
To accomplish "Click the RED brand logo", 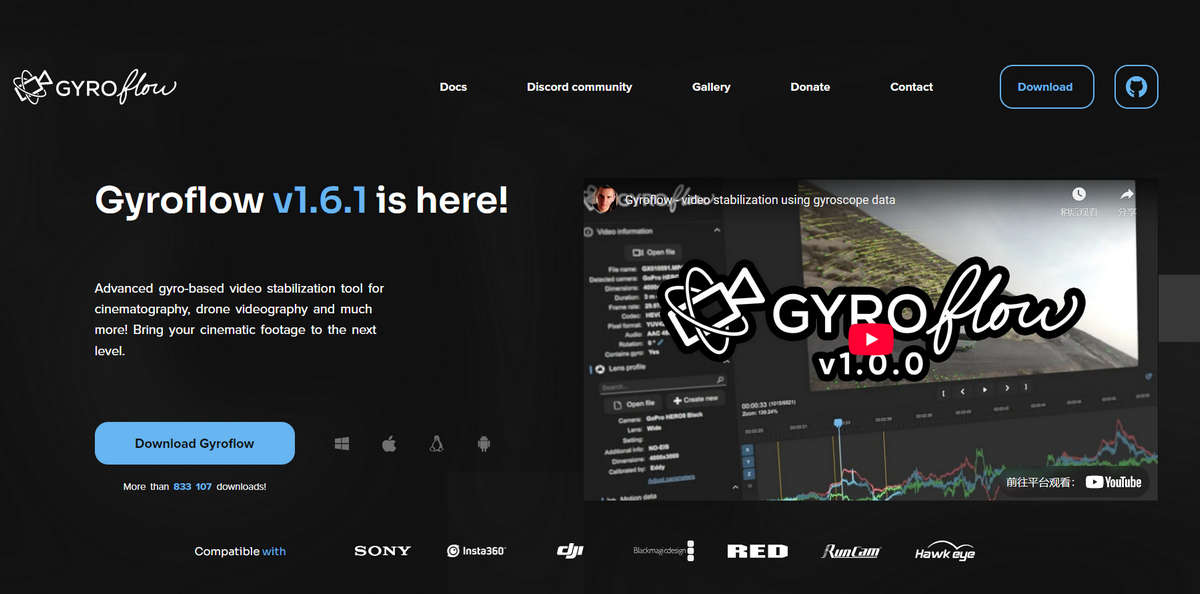I will 757,551.
